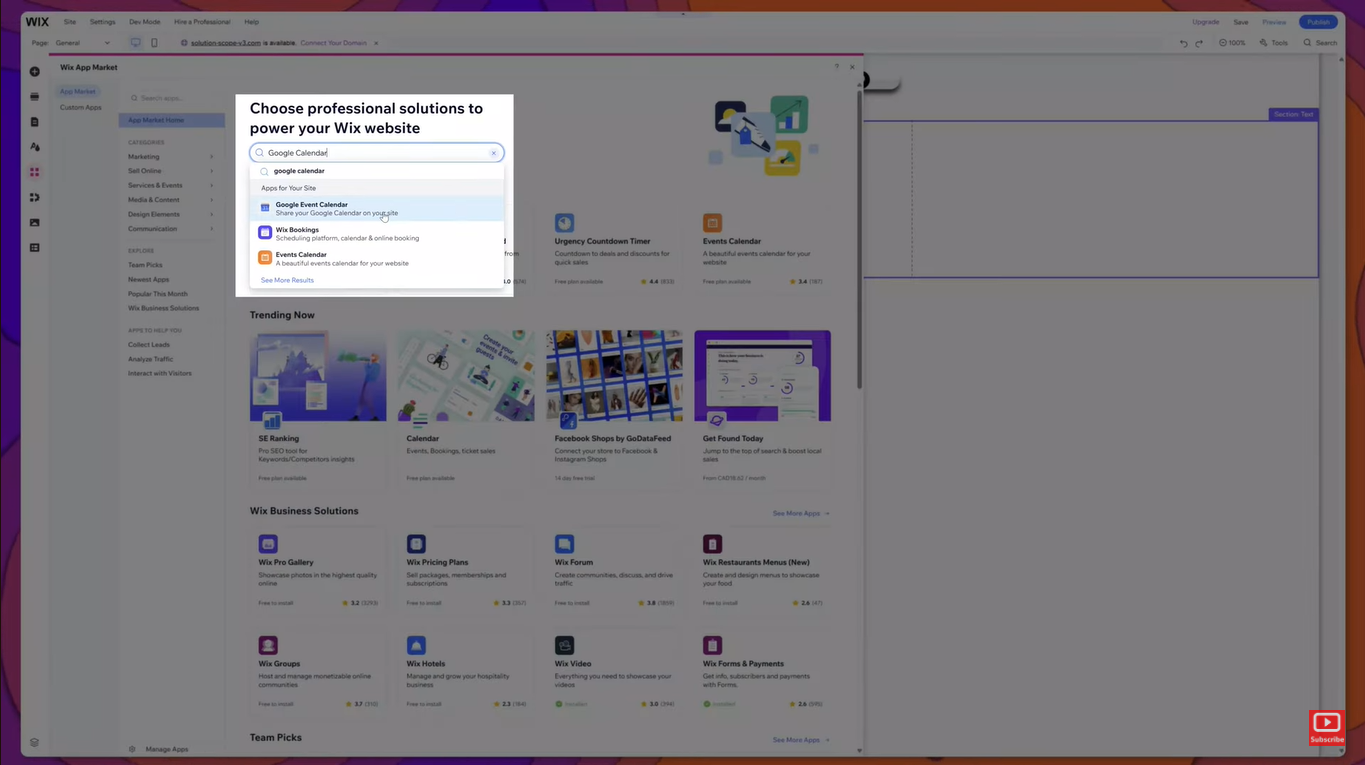Click the Wix Forum app icon
Viewport: 1365px width, 765px height.
tap(565, 544)
